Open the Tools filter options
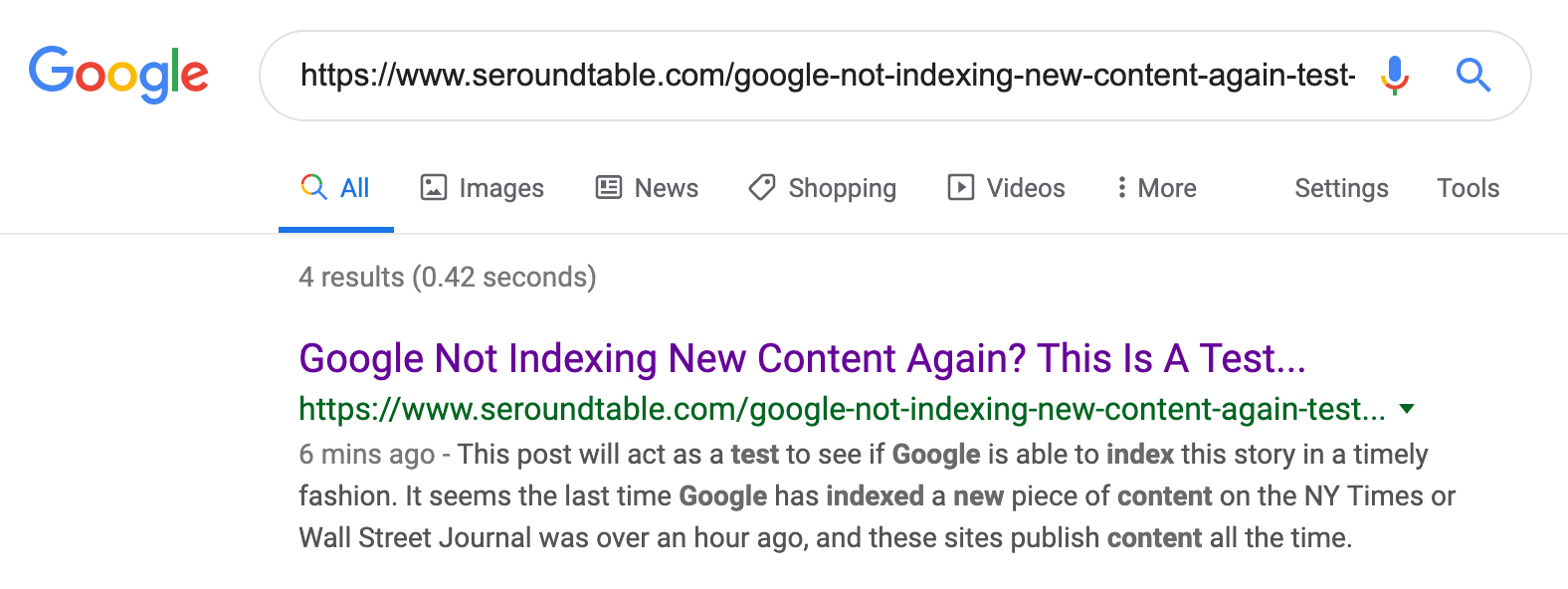1568x589 pixels. pyautogui.click(x=1468, y=187)
